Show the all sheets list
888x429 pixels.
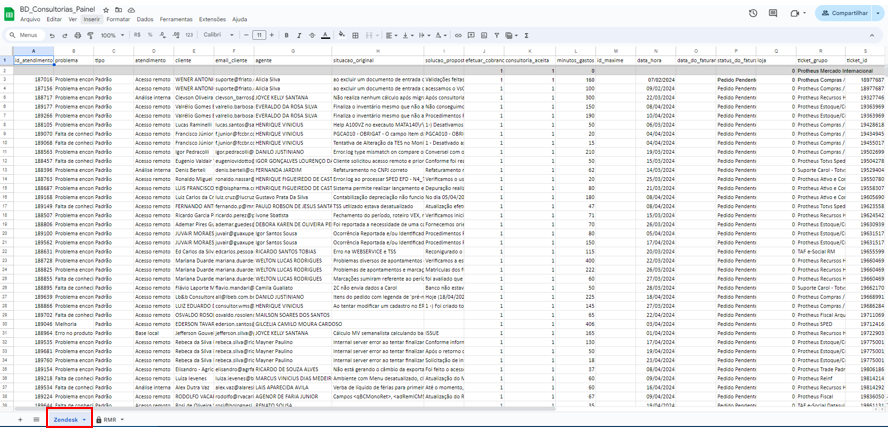pos(36,419)
